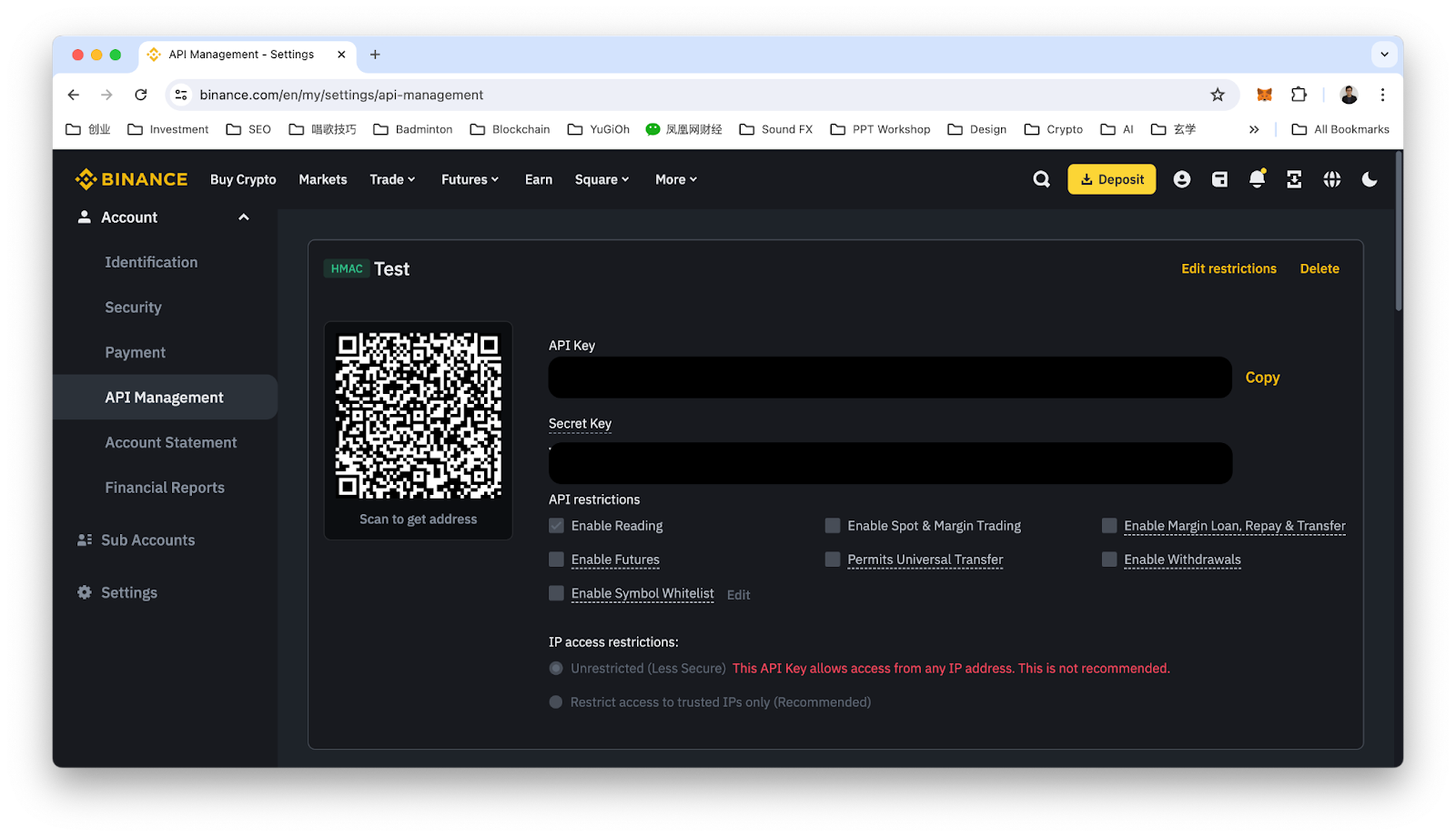Open the Chrome extensions puzzle icon
The width and height of the screenshot is (1456, 837).
click(x=1299, y=95)
